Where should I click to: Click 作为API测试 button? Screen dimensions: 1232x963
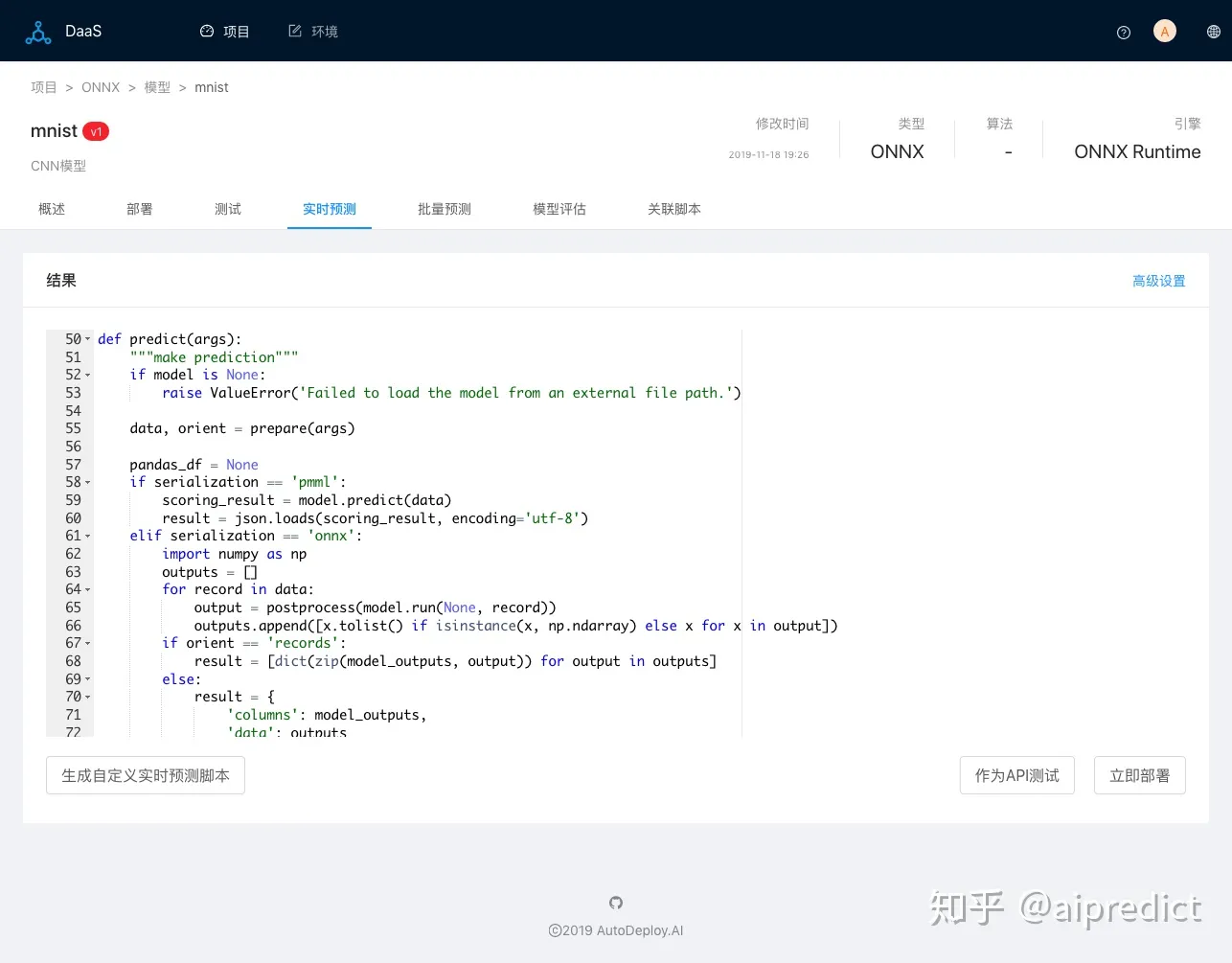pyautogui.click(x=1017, y=775)
